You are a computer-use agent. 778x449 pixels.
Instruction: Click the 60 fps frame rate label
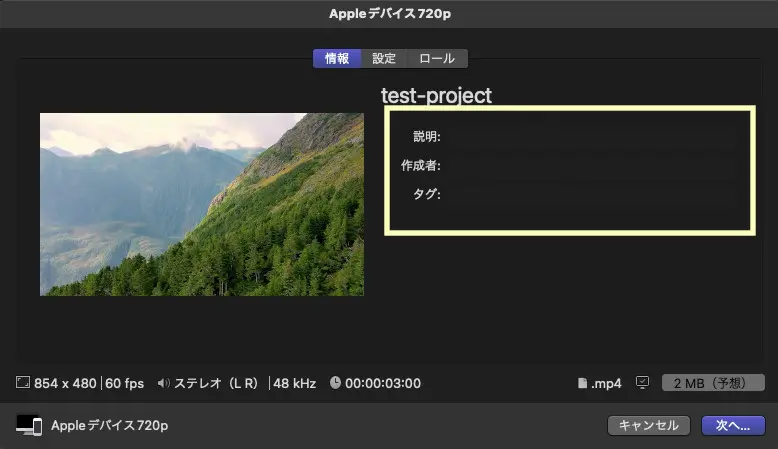click(x=125, y=383)
